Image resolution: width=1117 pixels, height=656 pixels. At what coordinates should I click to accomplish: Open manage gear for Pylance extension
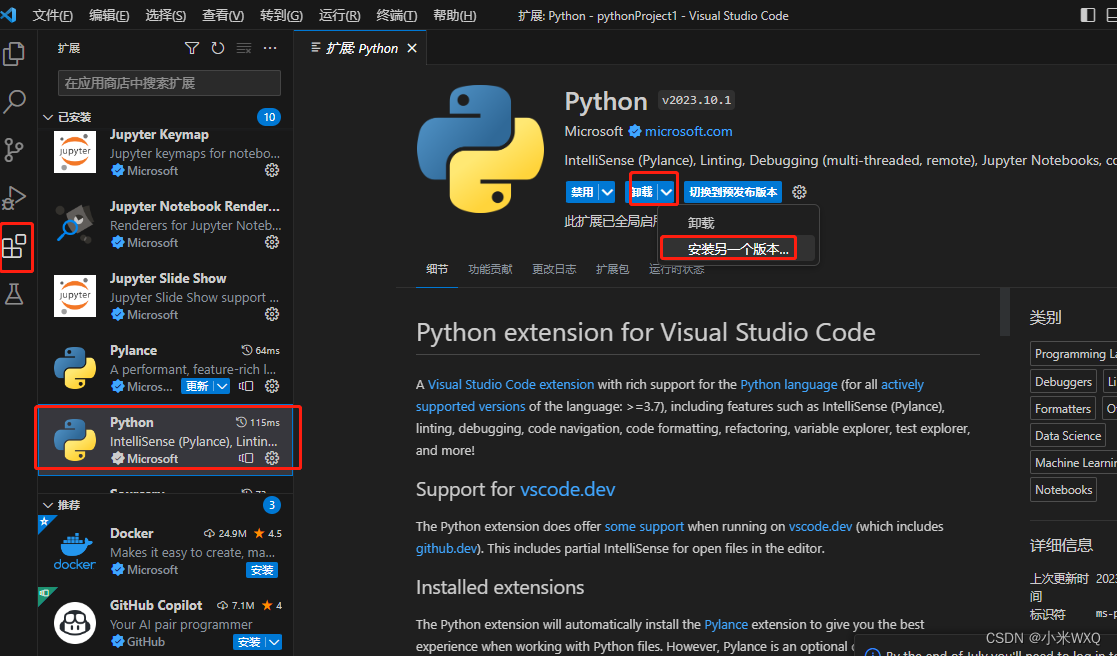tap(271, 386)
